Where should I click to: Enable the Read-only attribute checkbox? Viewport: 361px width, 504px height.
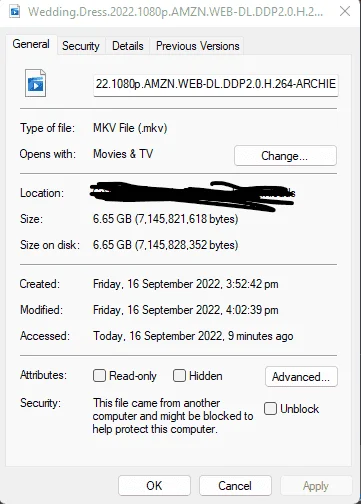[x=99, y=376]
